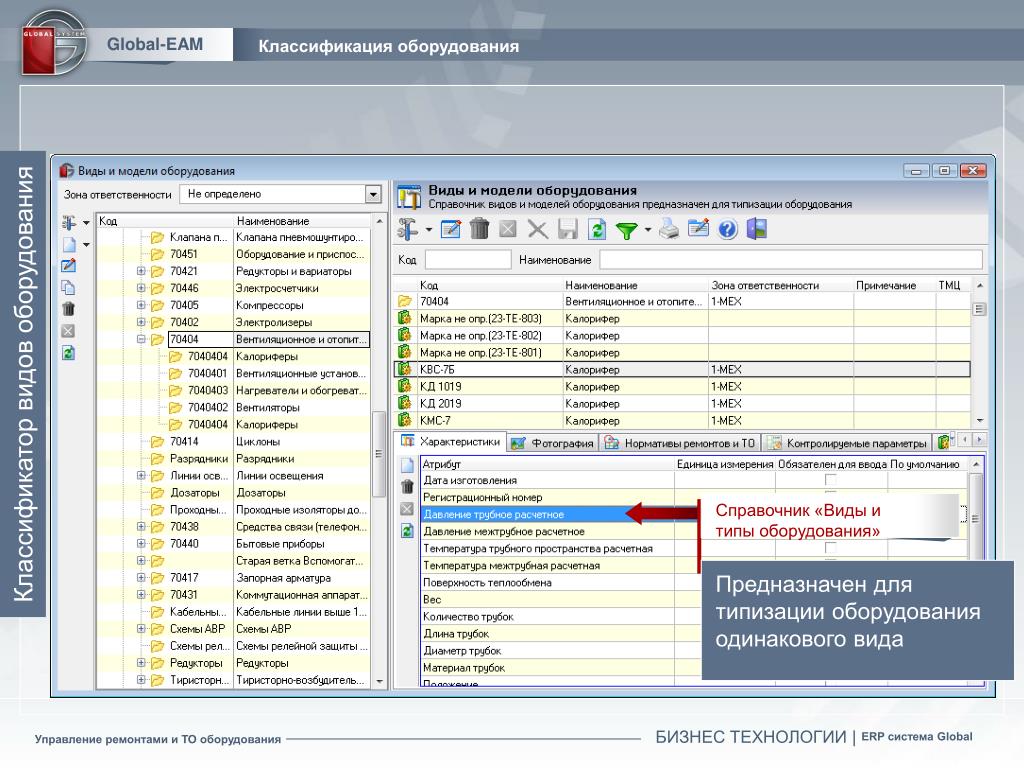Click the edit pencil icon beside the tree
This screenshot has height=768, width=1024.
[69, 266]
